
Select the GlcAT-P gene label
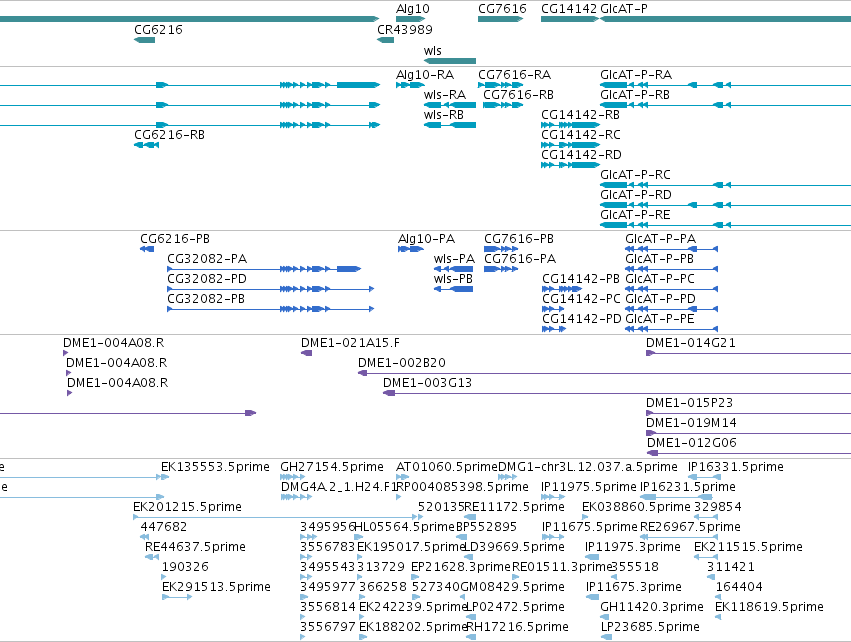click(624, 9)
